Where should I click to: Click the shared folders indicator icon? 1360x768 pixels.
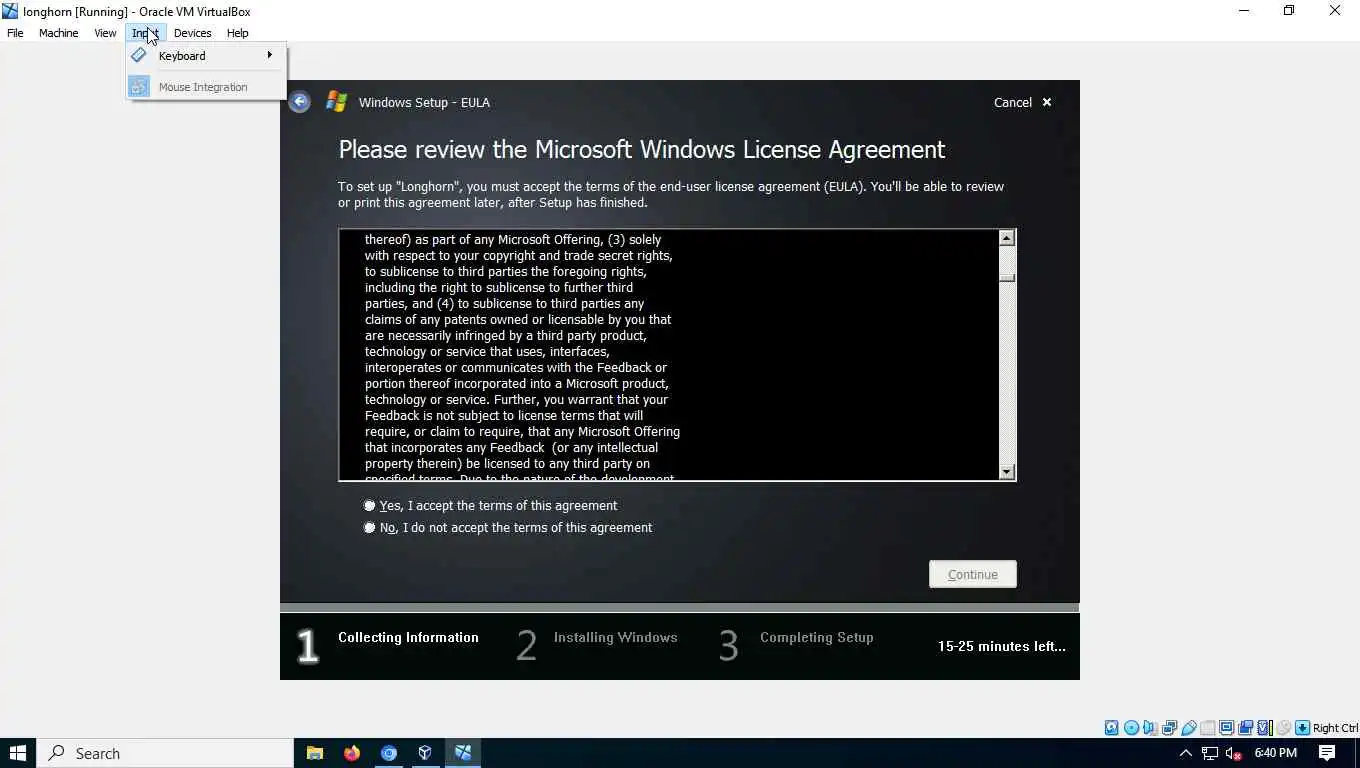[1208, 728]
